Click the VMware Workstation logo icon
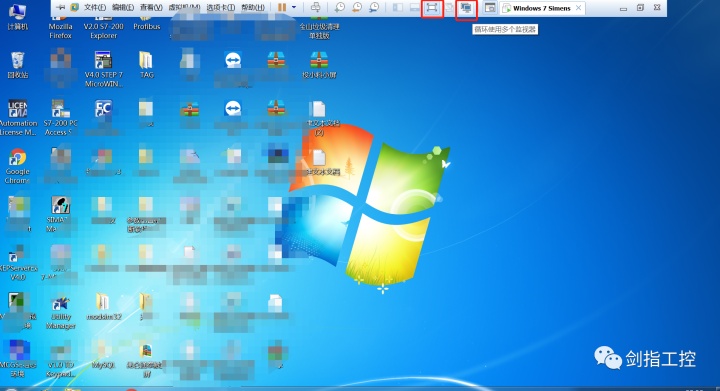This screenshot has width=720, height=391. pyautogui.click(x=74, y=7)
